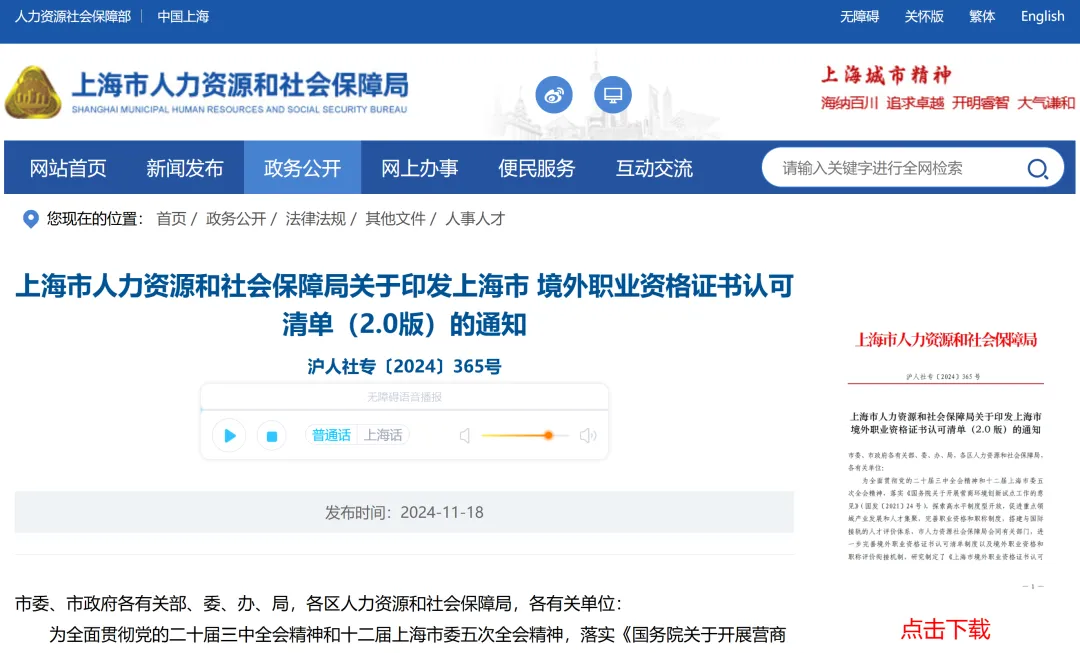This screenshot has width=1080, height=653.
Task: Go to 网站首页 in navigation bar
Action: tap(68, 168)
